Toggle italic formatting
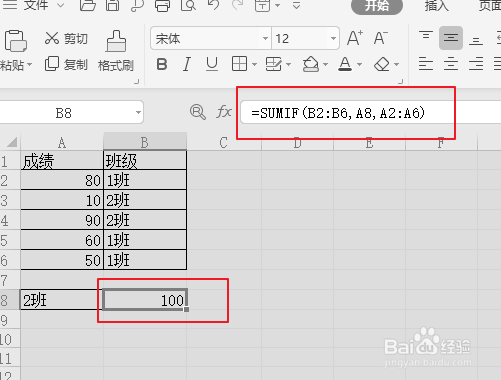The image size is (501, 380). pos(187,64)
